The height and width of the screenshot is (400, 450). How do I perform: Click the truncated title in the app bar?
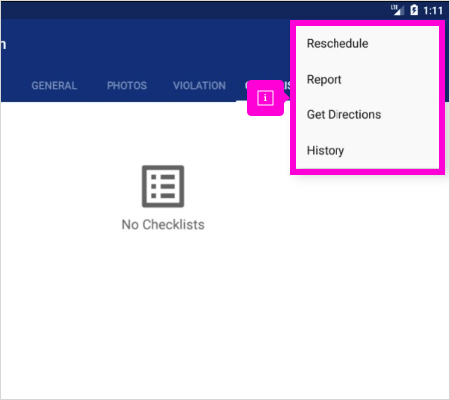(3, 44)
